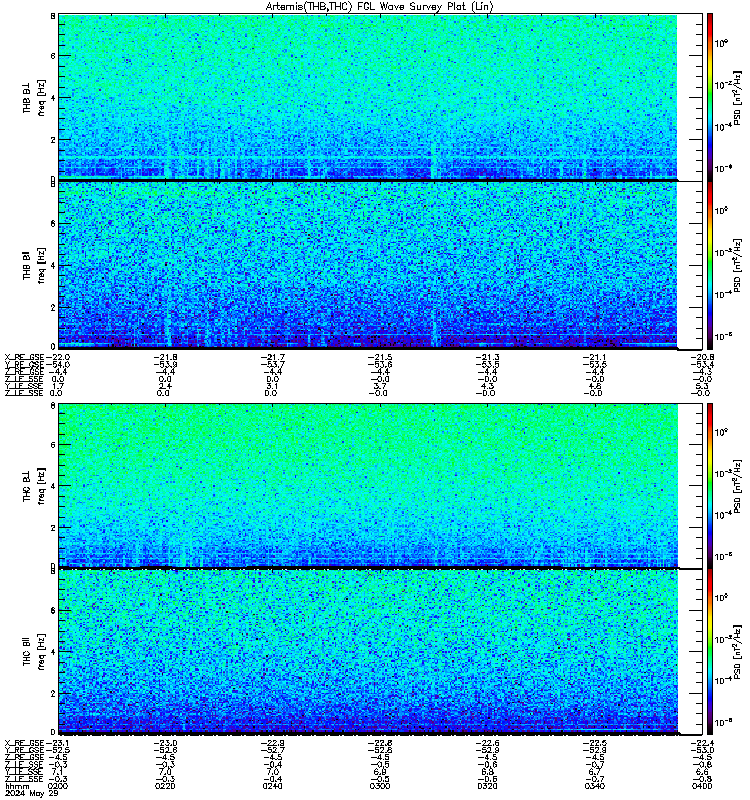Click the THC X_RE_GSE value '-22.4'
Screen dimensions: 750x800
703,743
